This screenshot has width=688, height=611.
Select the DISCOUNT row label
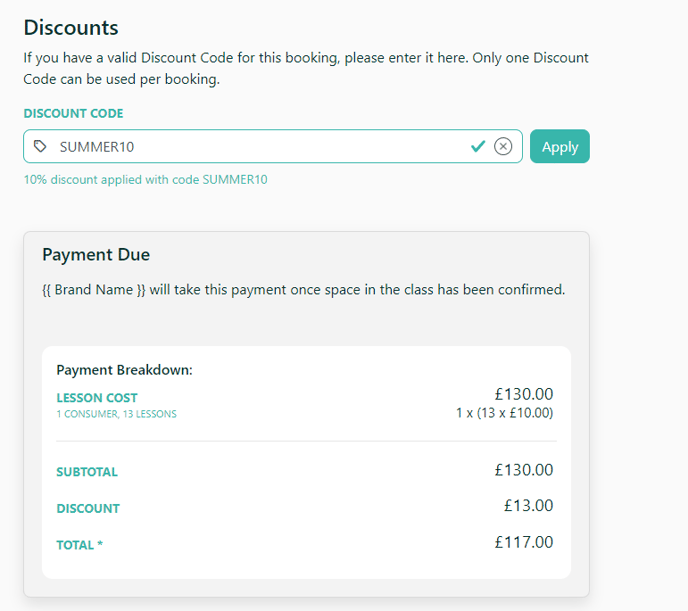coord(88,508)
